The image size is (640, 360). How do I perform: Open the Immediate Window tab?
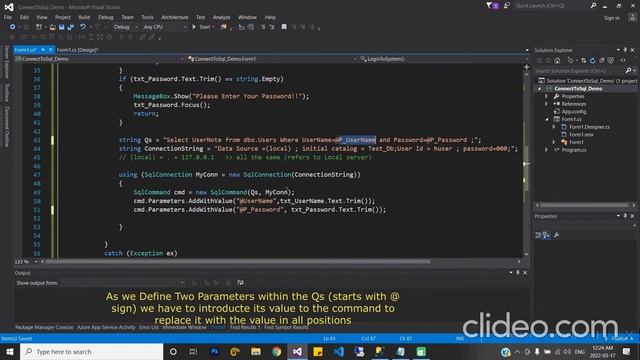(184, 327)
